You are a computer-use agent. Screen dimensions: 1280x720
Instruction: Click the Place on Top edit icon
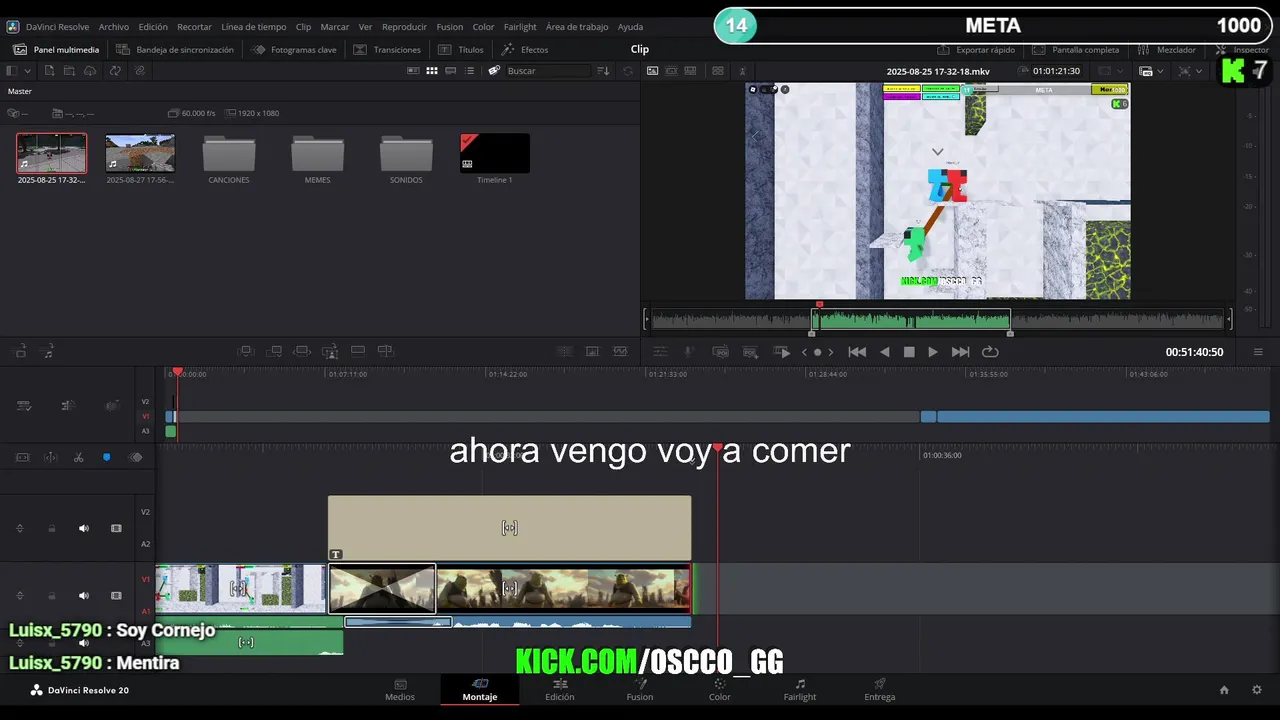(358, 351)
